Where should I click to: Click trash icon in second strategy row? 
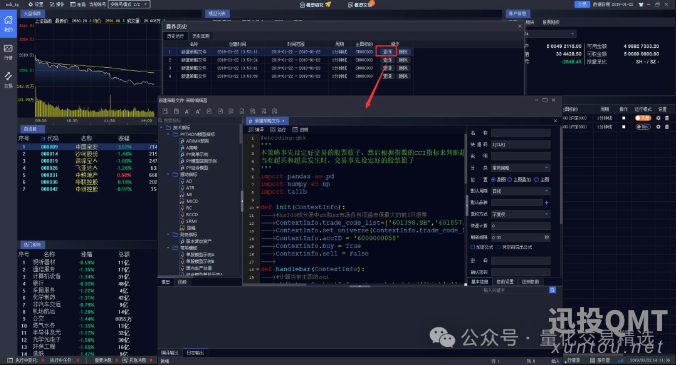tap(667, 127)
